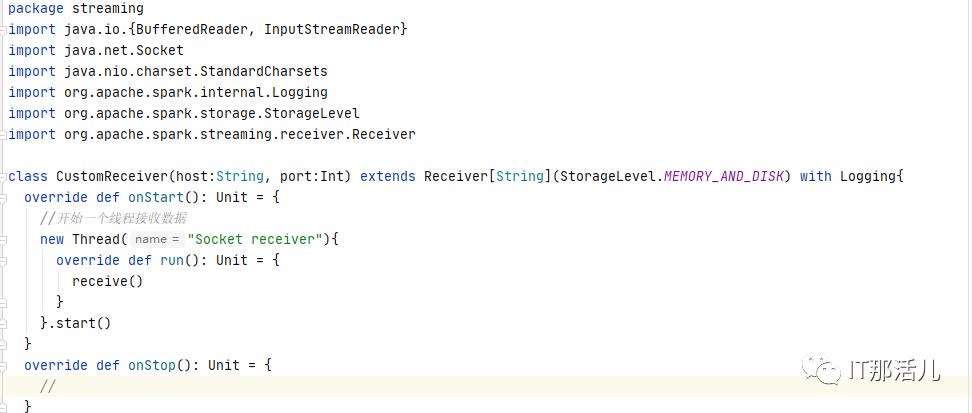Click the "Socket receiver" string literal
The image size is (972, 413).
coord(255,239)
